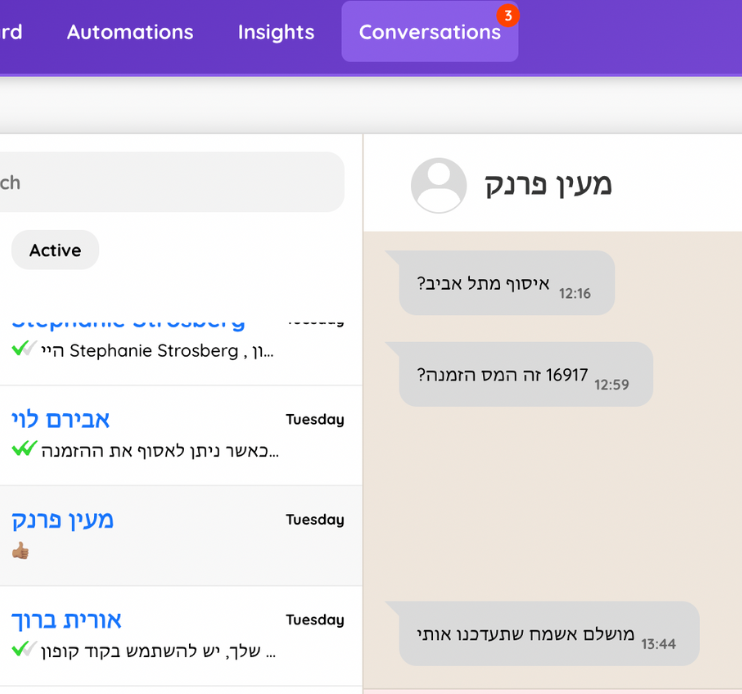742x694 pixels.
Task: Click the thumbs-up emoji message preview
Action: click(x=21, y=550)
